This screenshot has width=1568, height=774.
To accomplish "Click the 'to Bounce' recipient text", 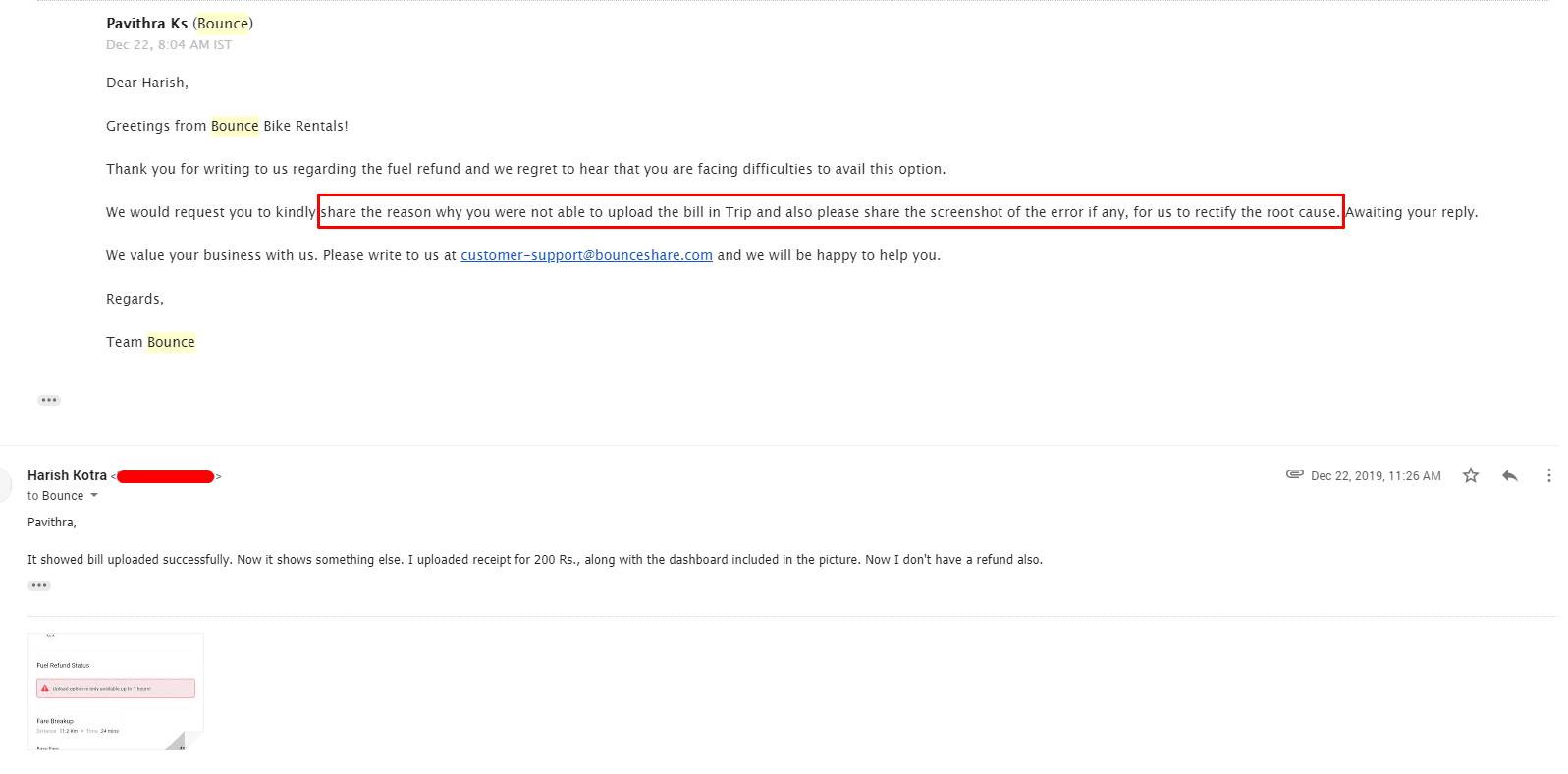I will pyautogui.click(x=55, y=496).
